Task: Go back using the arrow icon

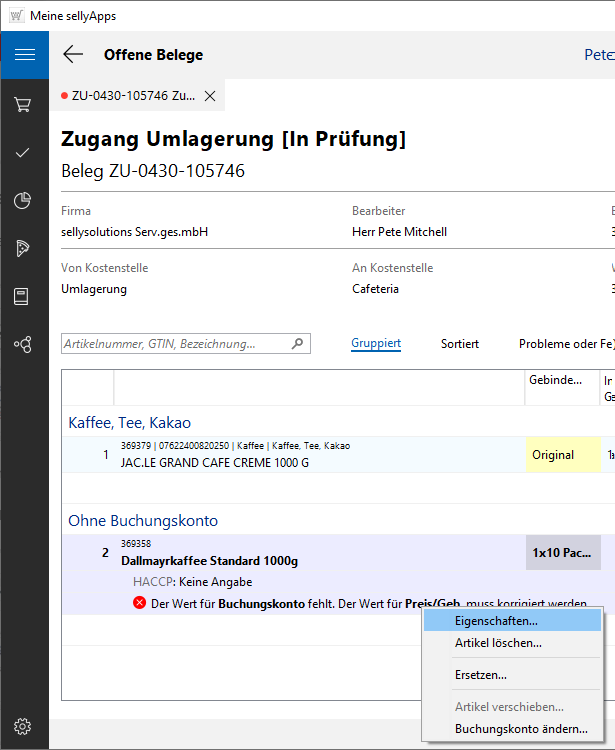Action: (73, 55)
